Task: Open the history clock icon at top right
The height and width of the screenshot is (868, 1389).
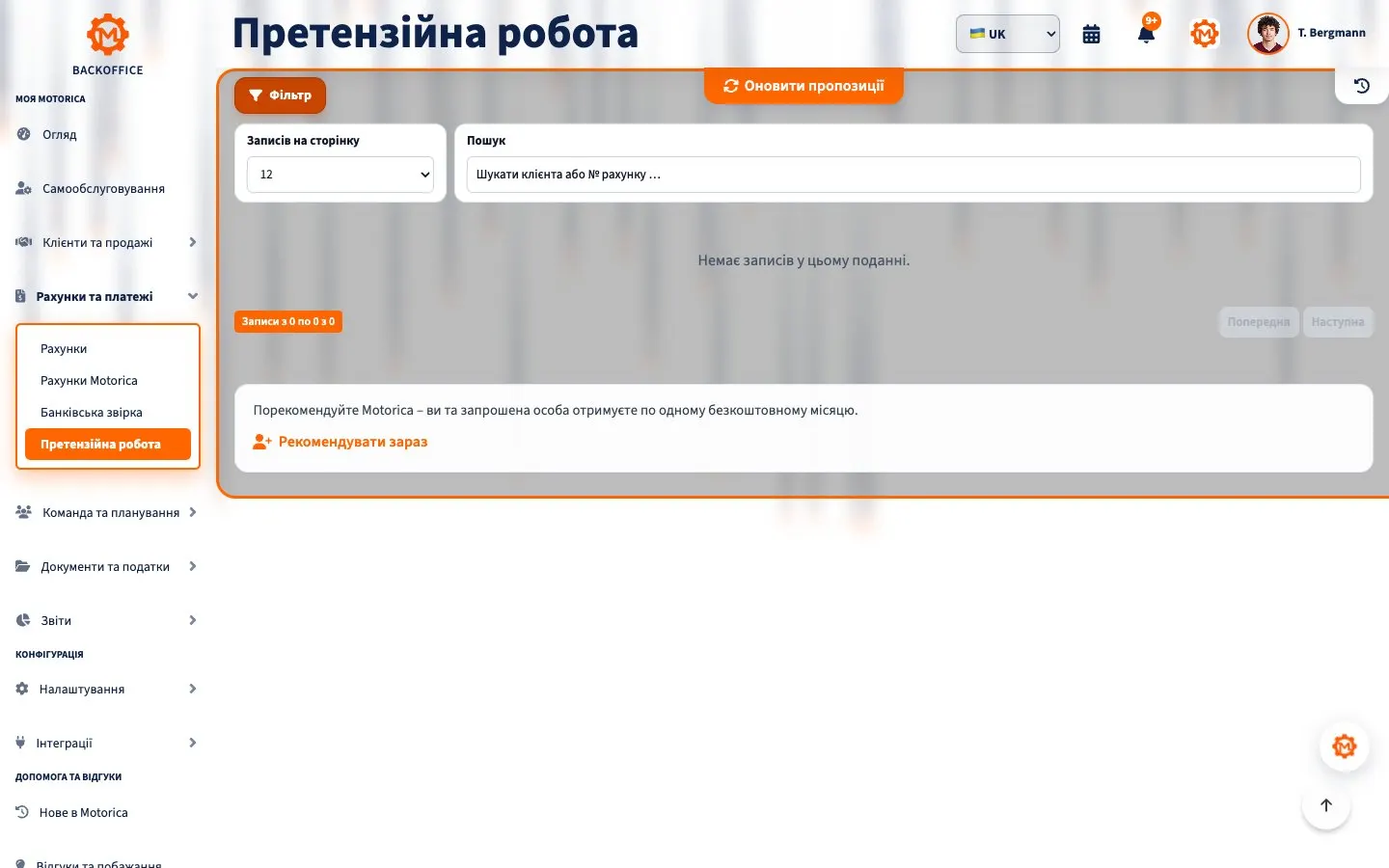Action: pyautogui.click(x=1362, y=86)
